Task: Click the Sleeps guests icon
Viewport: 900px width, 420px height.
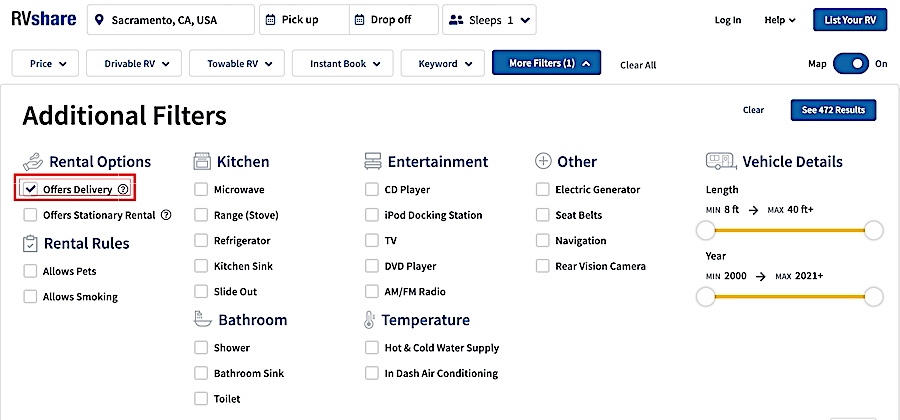Action: coord(457,20)
